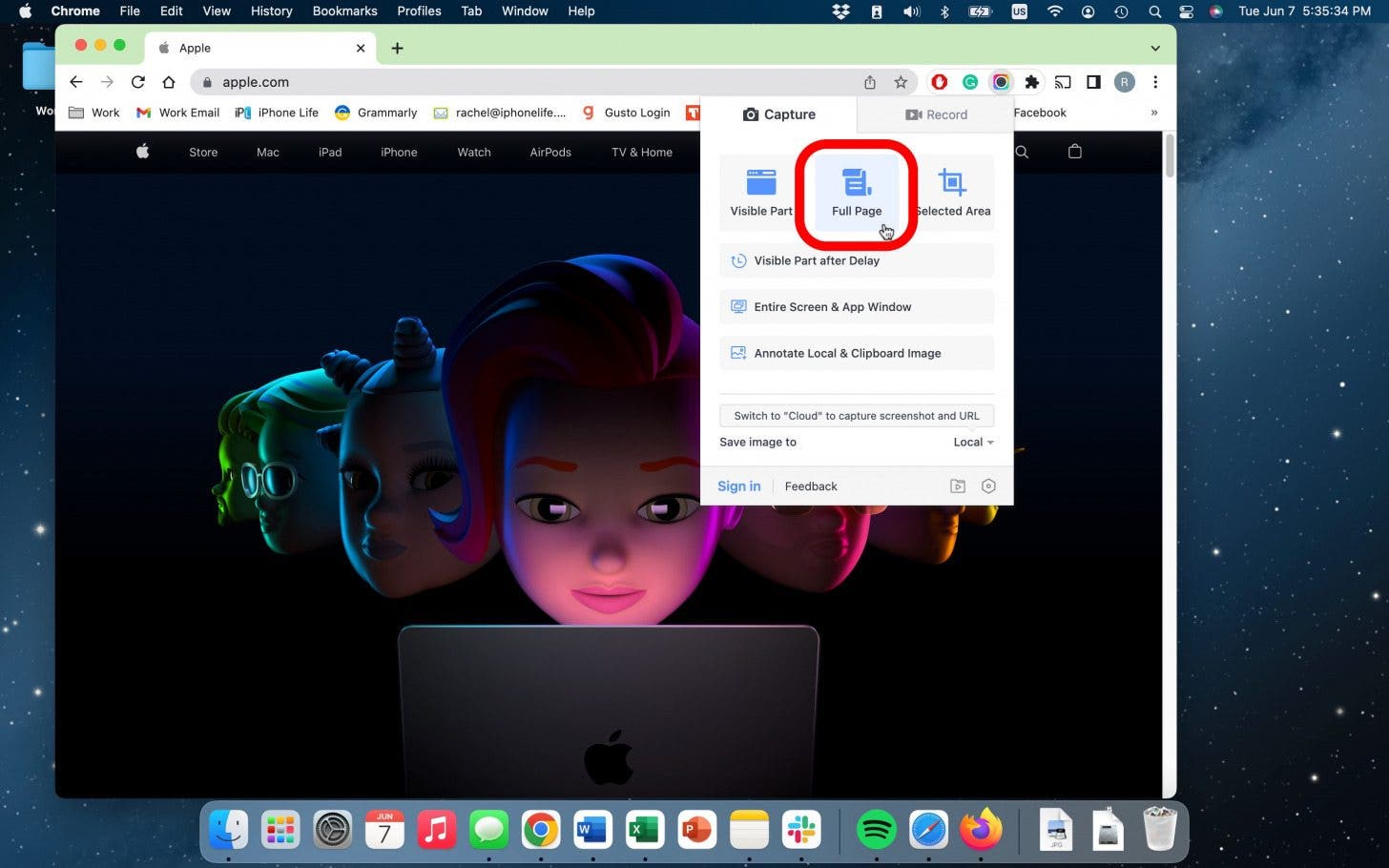Open the recorded videos library icon

tap(957, 486)
